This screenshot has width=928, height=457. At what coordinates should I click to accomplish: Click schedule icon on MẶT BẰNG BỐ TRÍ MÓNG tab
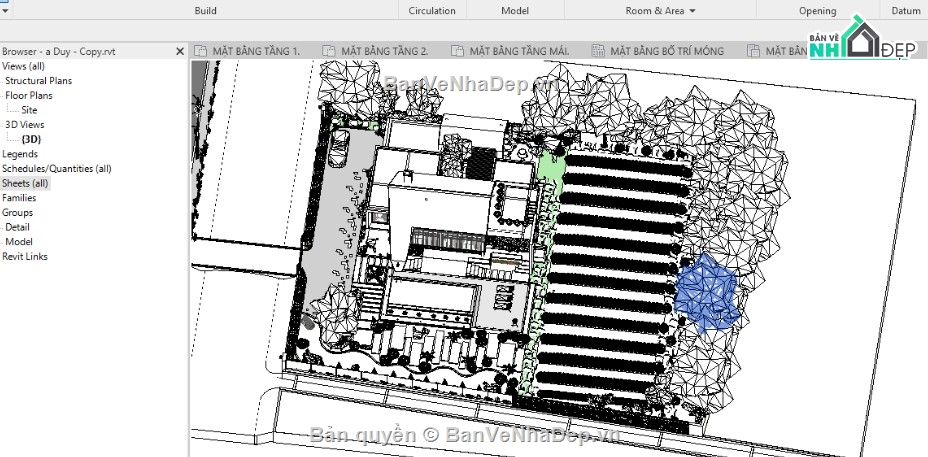[x=598, y=51]
